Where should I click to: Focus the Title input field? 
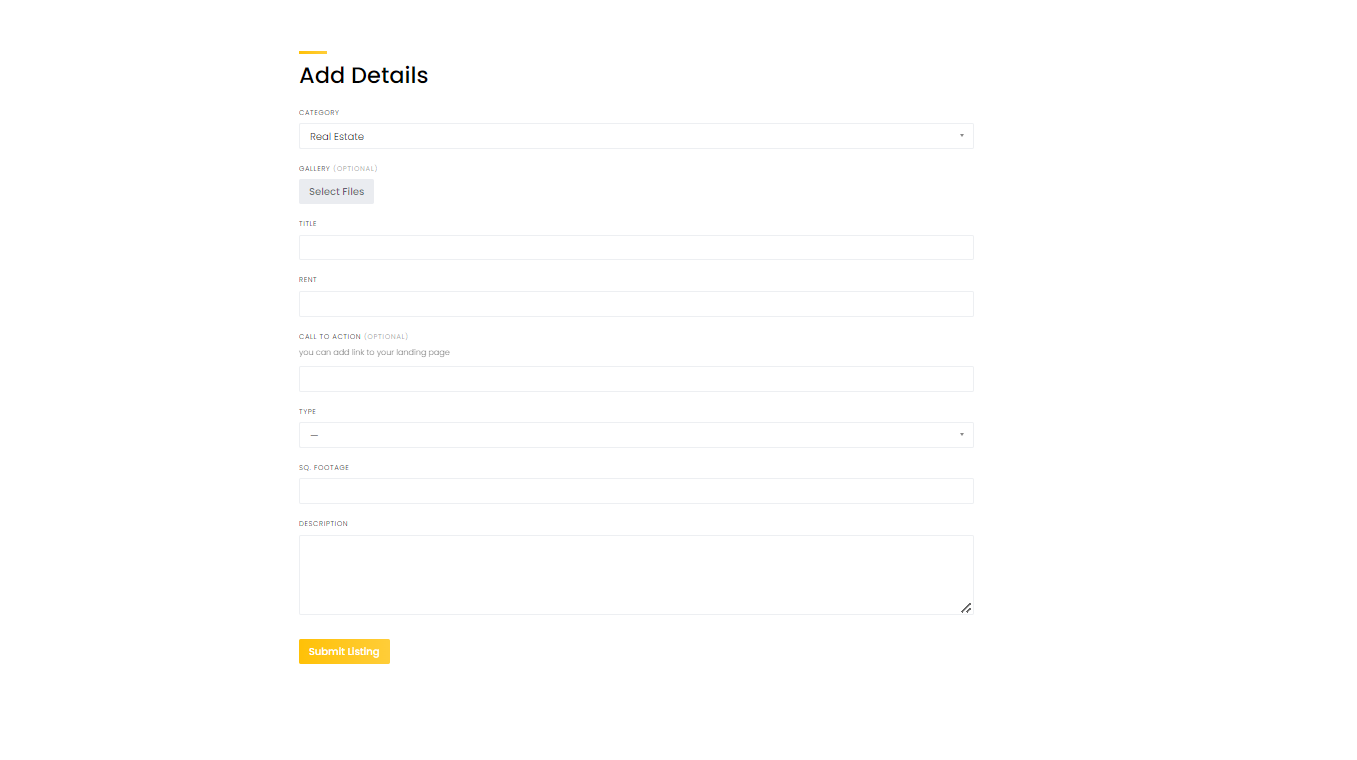point(636,248)
